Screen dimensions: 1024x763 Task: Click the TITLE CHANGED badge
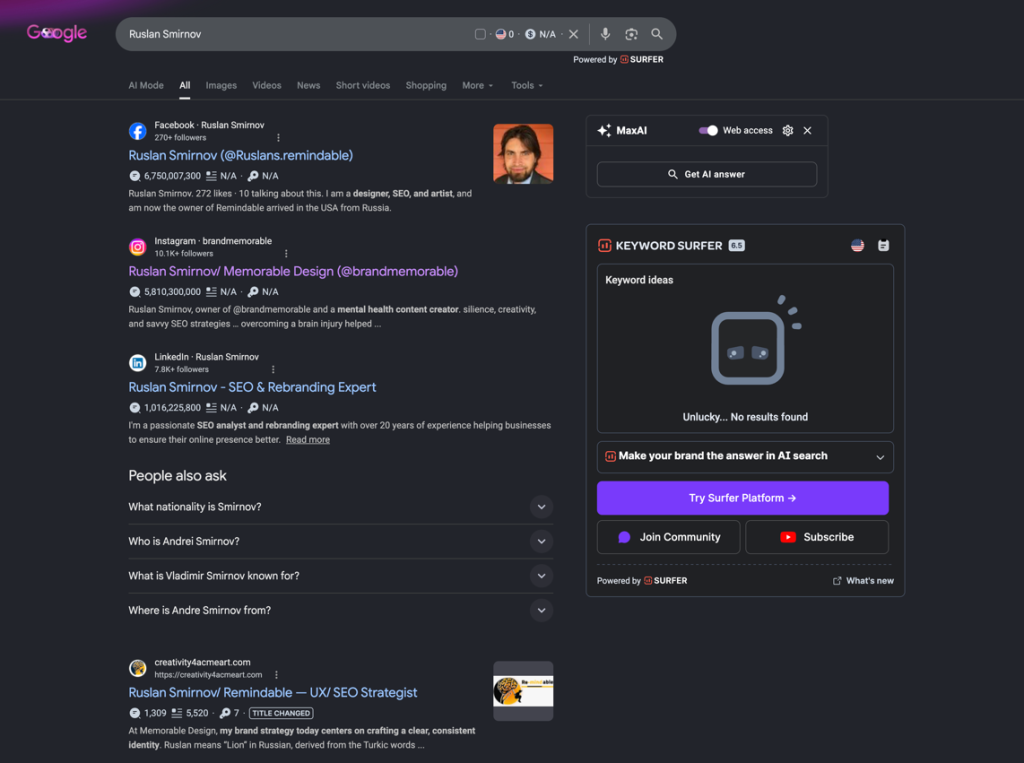click(x=281, y=713)
